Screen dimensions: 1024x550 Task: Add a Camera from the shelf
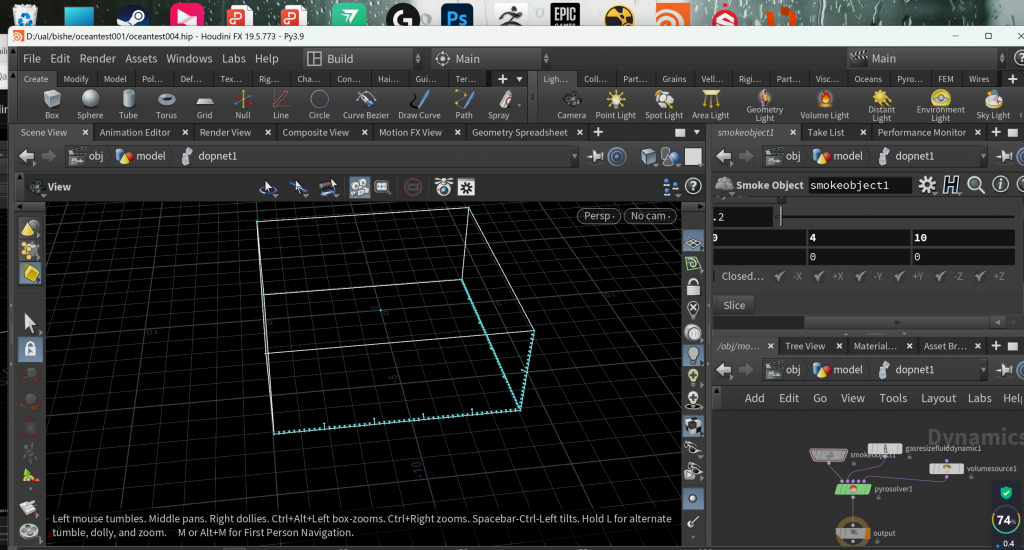(x=571, y=105)
